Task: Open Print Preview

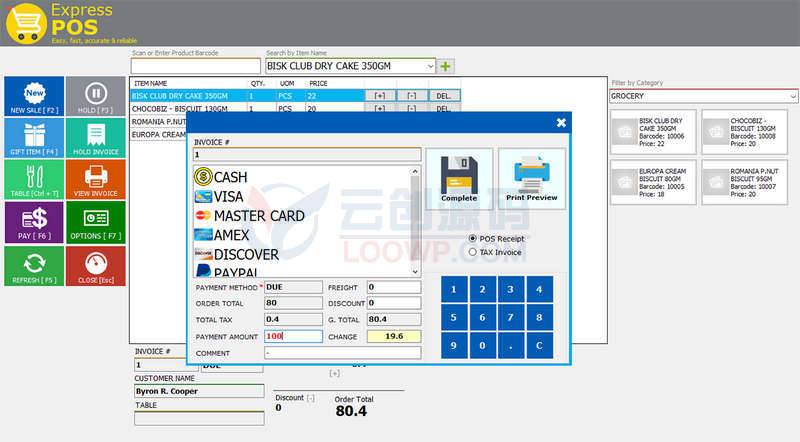Action: point(532,179)
